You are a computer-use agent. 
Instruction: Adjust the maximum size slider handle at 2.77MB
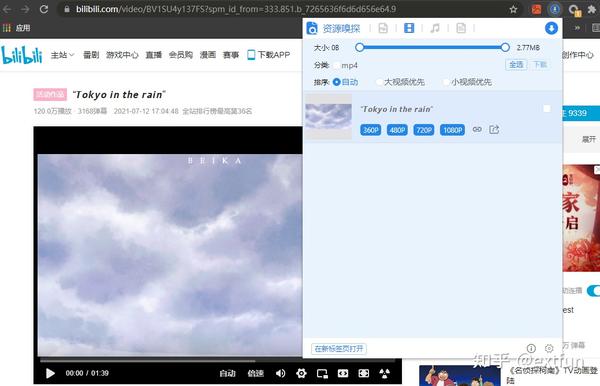coord(505,47)
